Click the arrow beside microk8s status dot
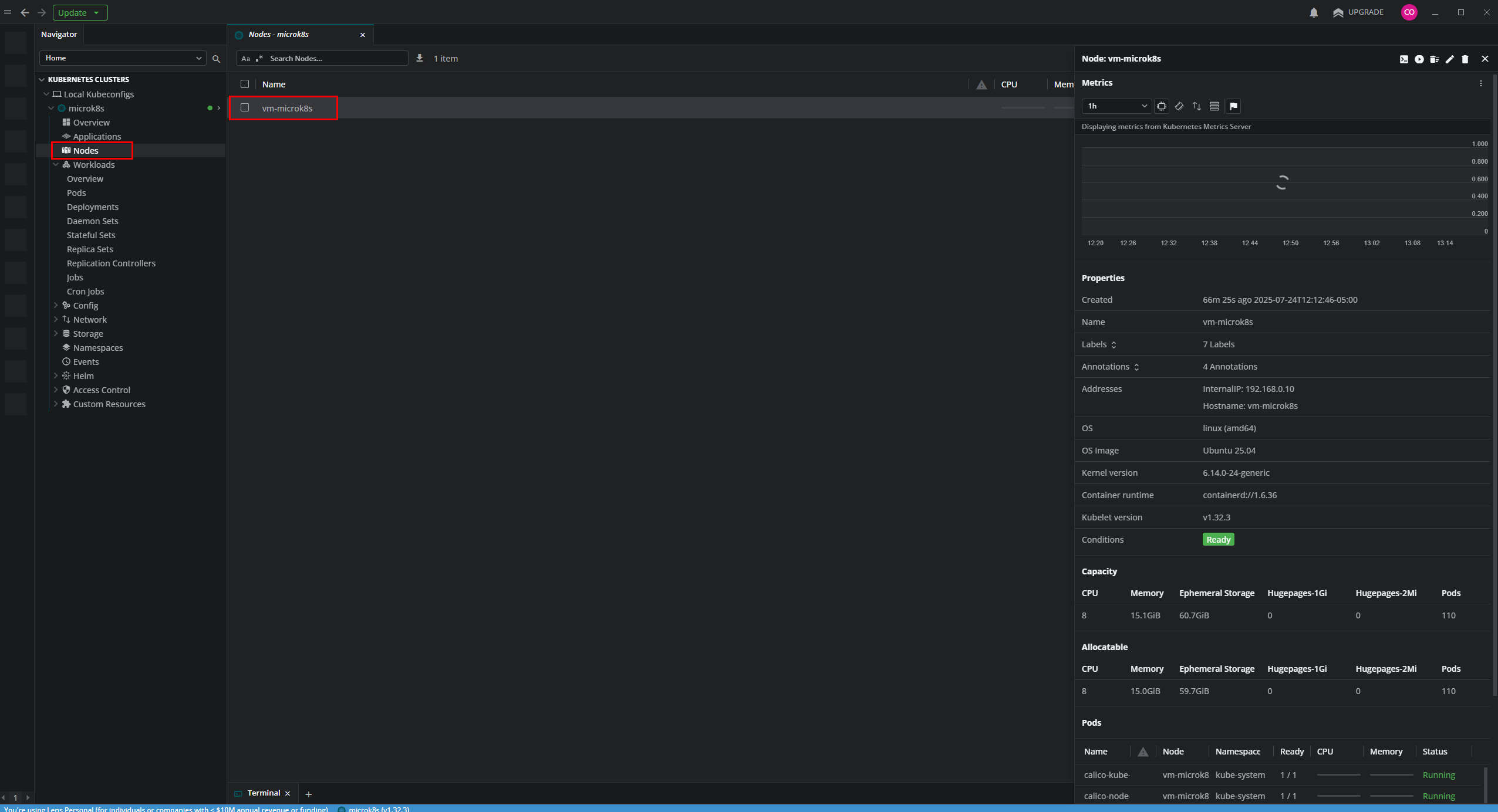 (x=219, y=108)
